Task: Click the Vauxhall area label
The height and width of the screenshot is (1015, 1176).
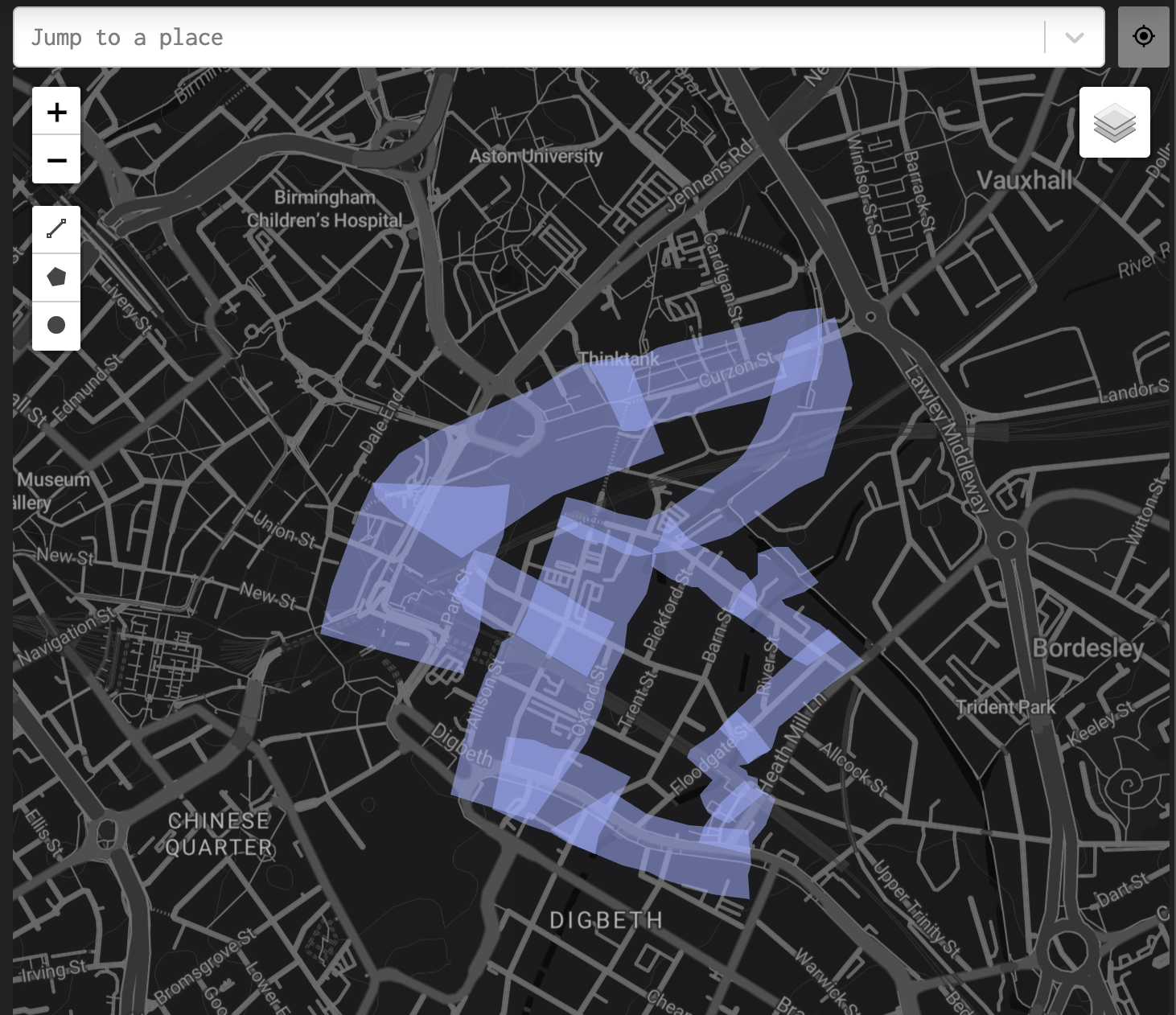Action: pos(1025,180)
